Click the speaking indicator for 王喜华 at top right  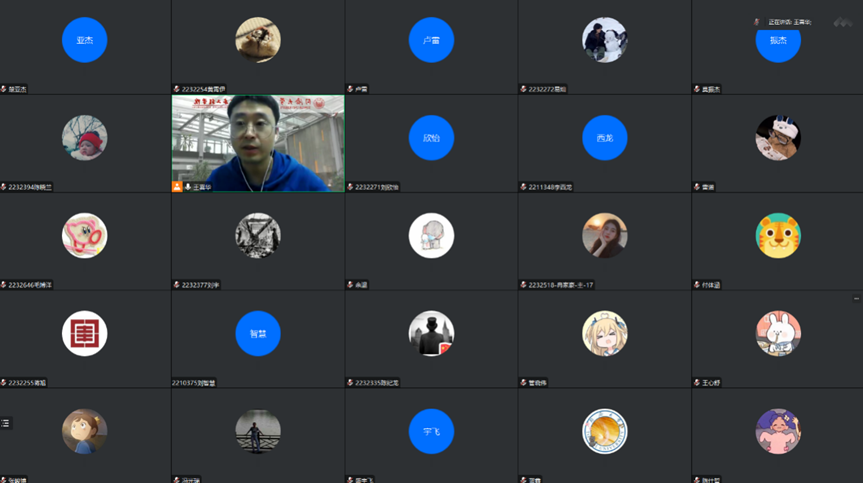[788, 21]
